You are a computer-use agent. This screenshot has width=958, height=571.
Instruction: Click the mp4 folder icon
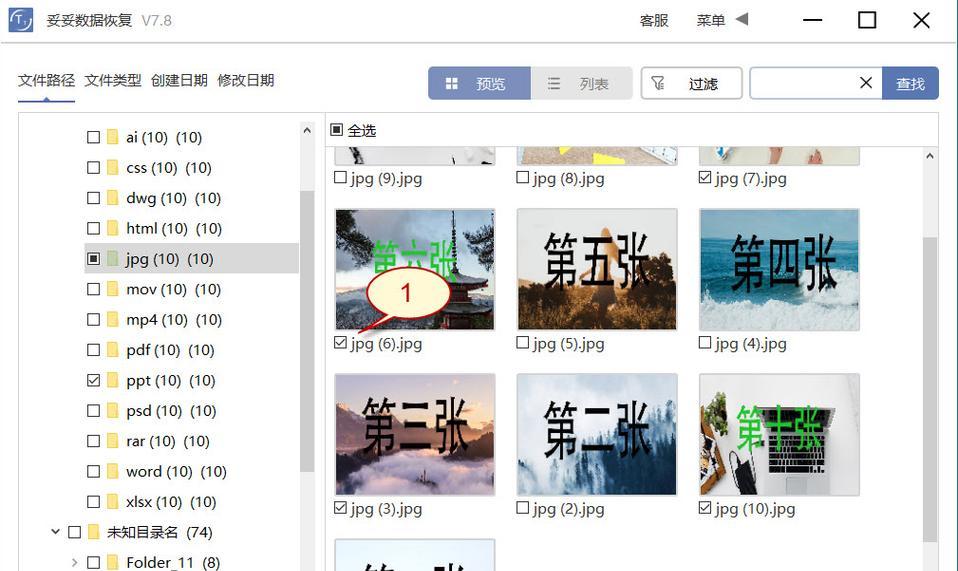(x=112, y=319)
